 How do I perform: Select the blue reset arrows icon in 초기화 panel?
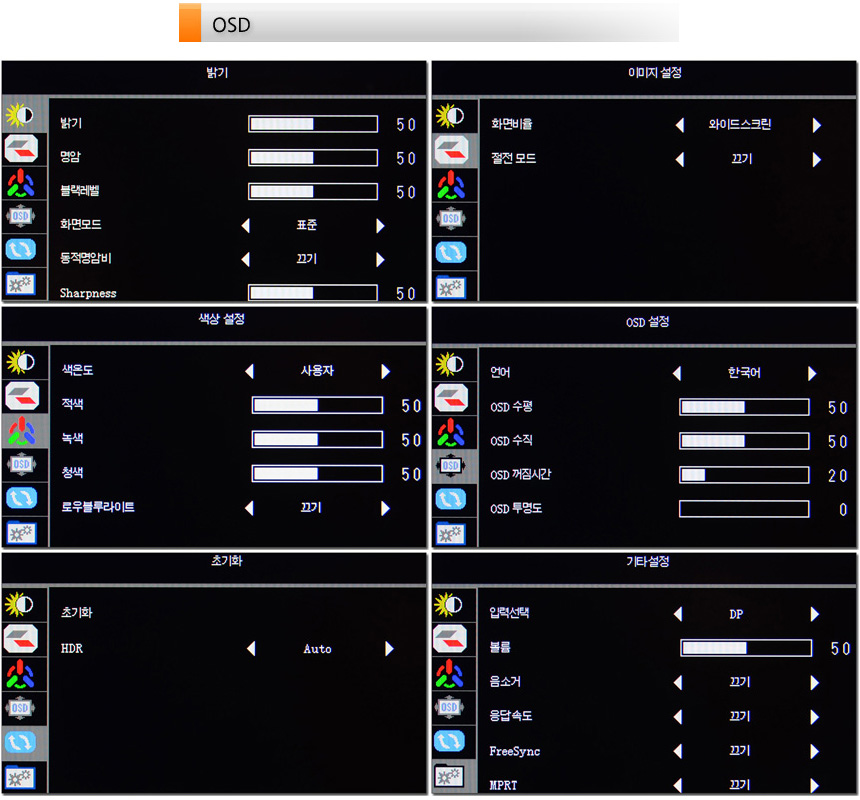point(20,742)
